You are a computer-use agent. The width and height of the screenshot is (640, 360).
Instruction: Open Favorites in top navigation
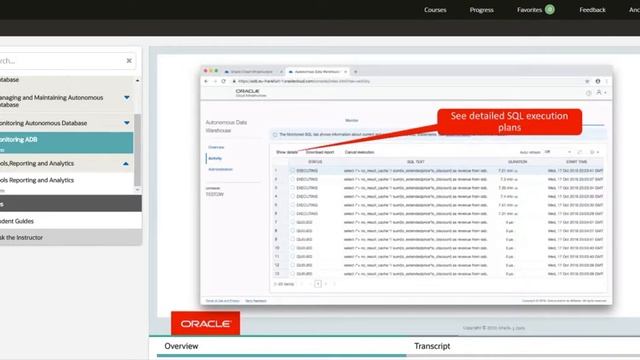529,10
